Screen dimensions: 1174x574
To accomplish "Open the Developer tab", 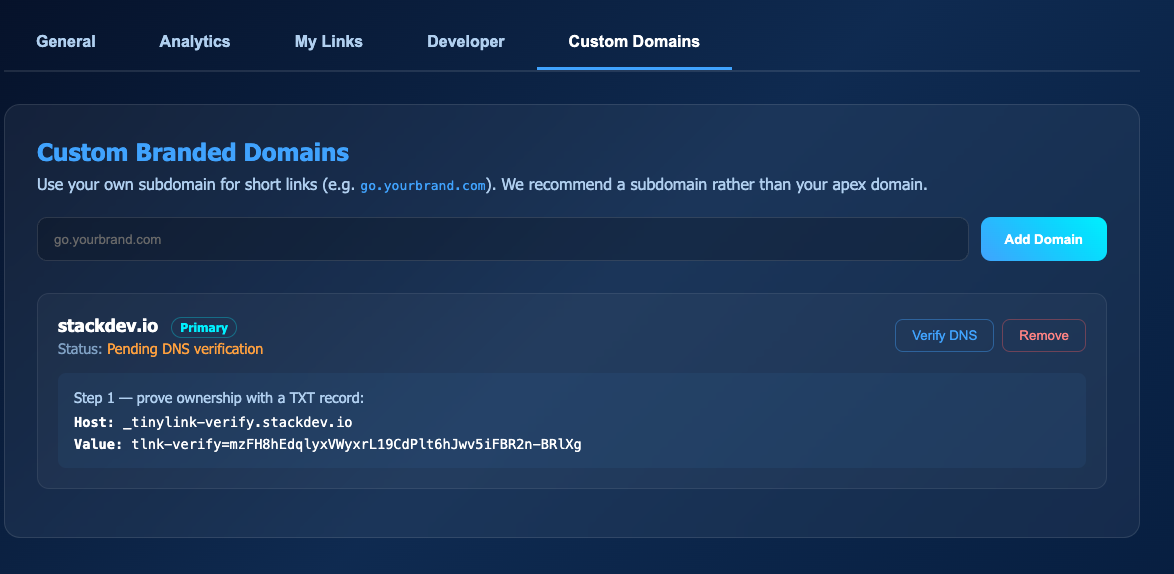I will [x=466, y=42].
